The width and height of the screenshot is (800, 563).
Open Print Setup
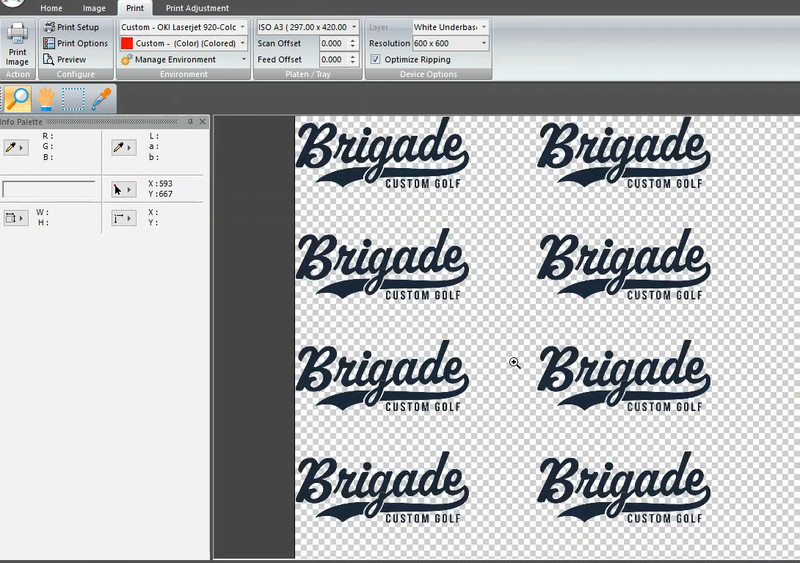pos(71,27)
